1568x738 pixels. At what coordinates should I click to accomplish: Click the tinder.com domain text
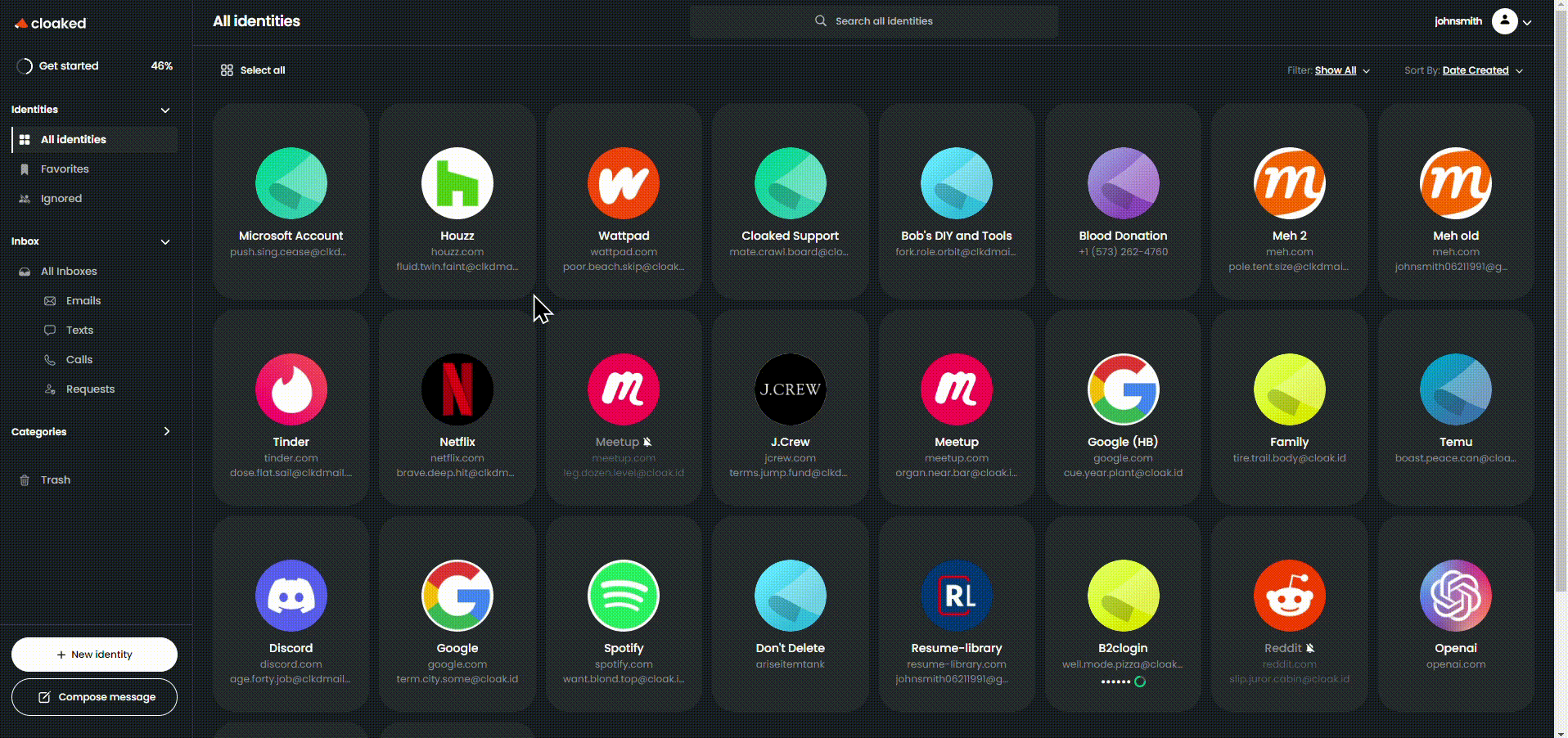coord(291,458)
